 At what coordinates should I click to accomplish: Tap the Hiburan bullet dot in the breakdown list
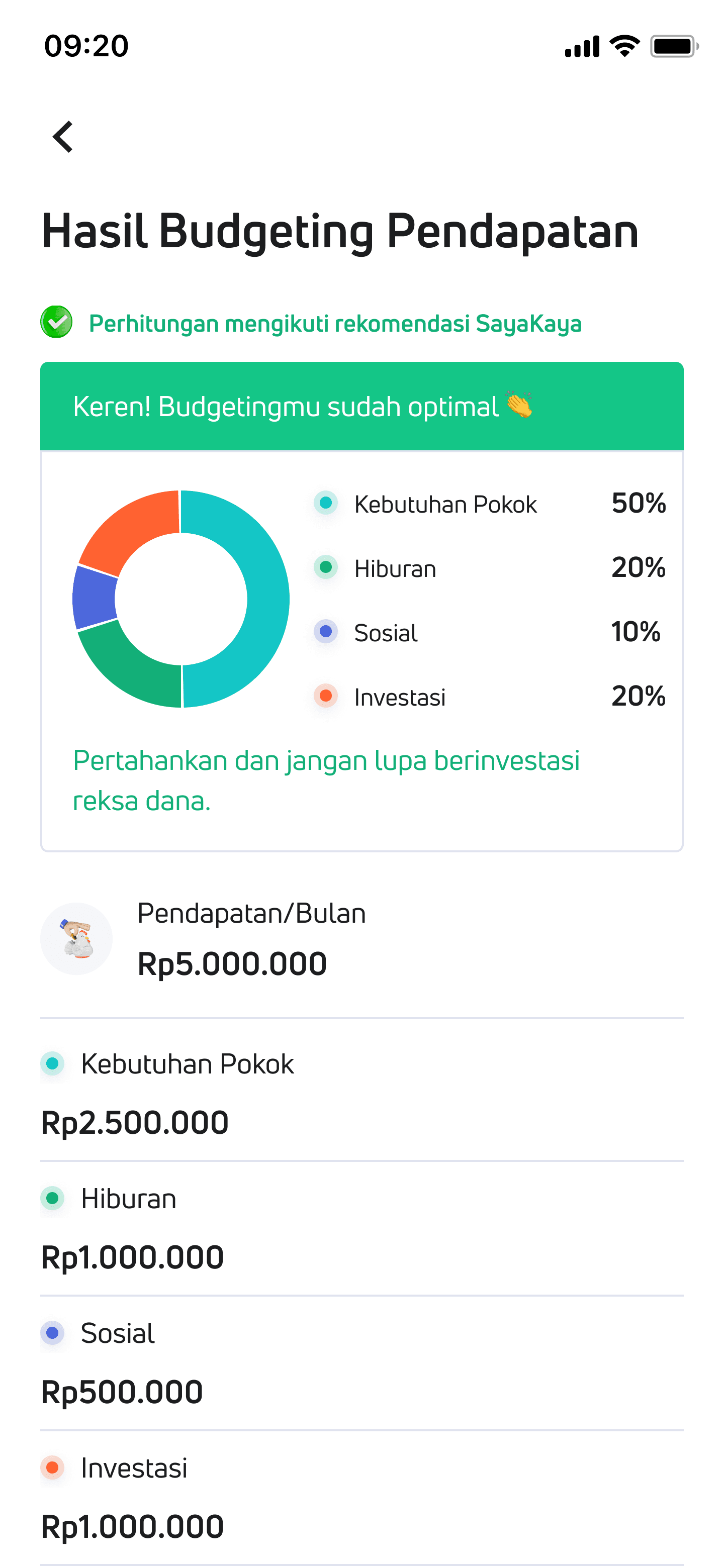(52, 1197)
